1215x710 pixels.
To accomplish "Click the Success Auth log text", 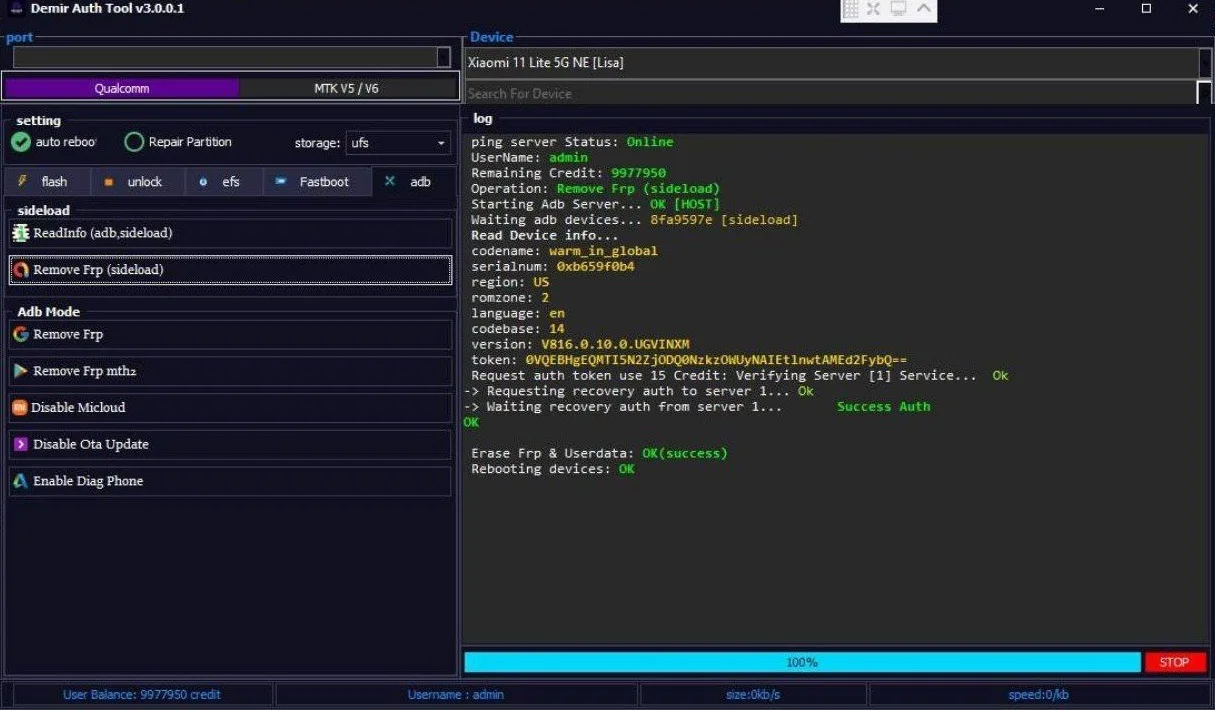I will pyautogui.click(x=883, y=407).
